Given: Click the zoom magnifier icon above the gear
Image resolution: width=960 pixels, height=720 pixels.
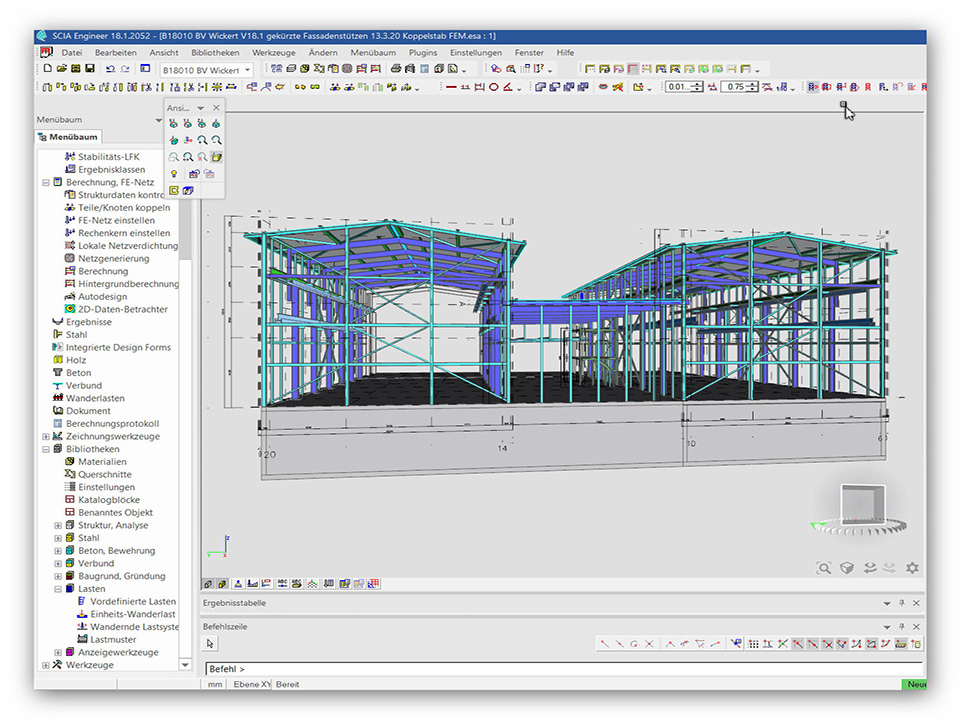Looking at the screenshot, I should (824, 567).
